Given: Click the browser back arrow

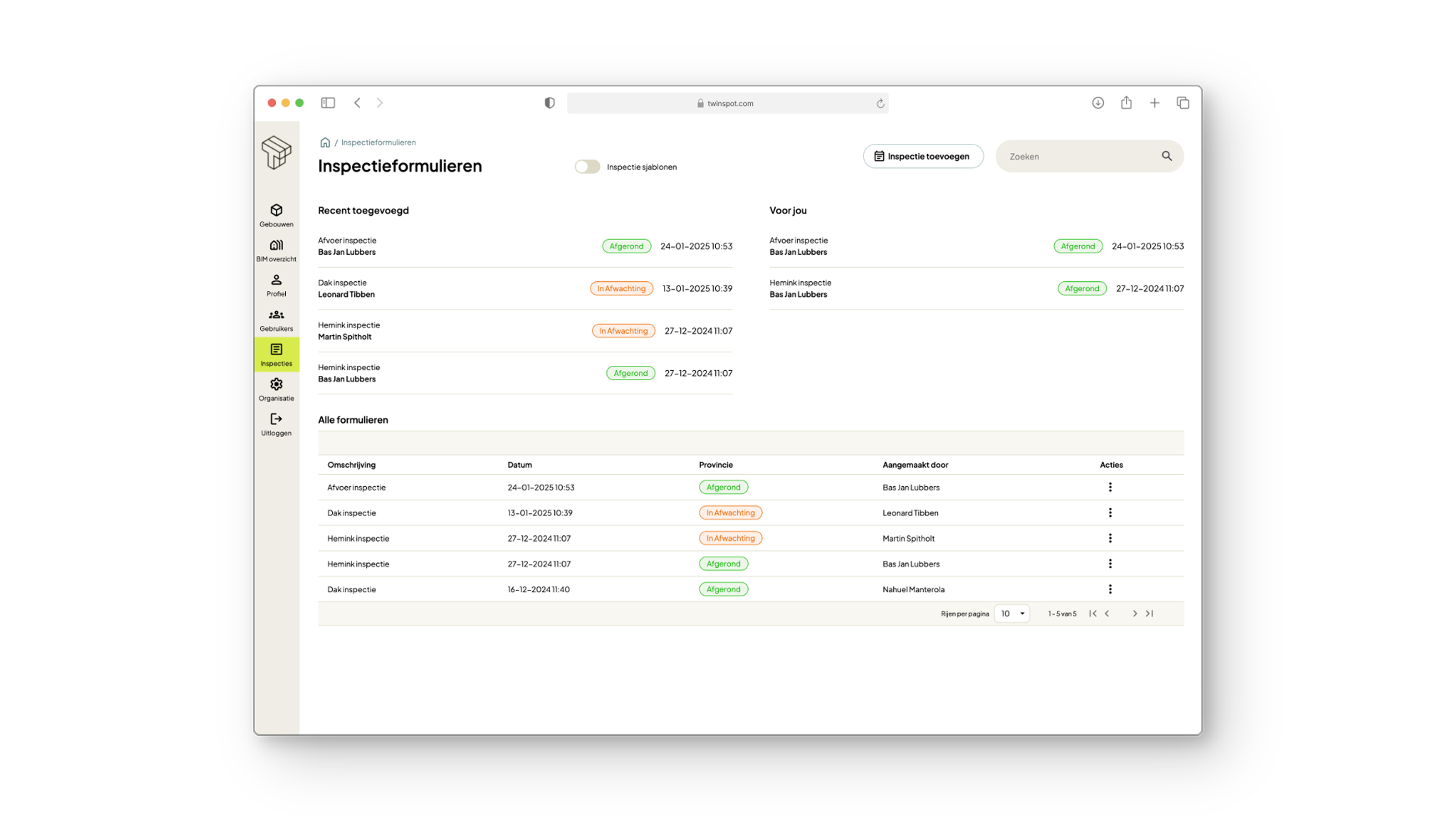Looking at the screenshot, I should pyautogui.click(x=357, y=103).
